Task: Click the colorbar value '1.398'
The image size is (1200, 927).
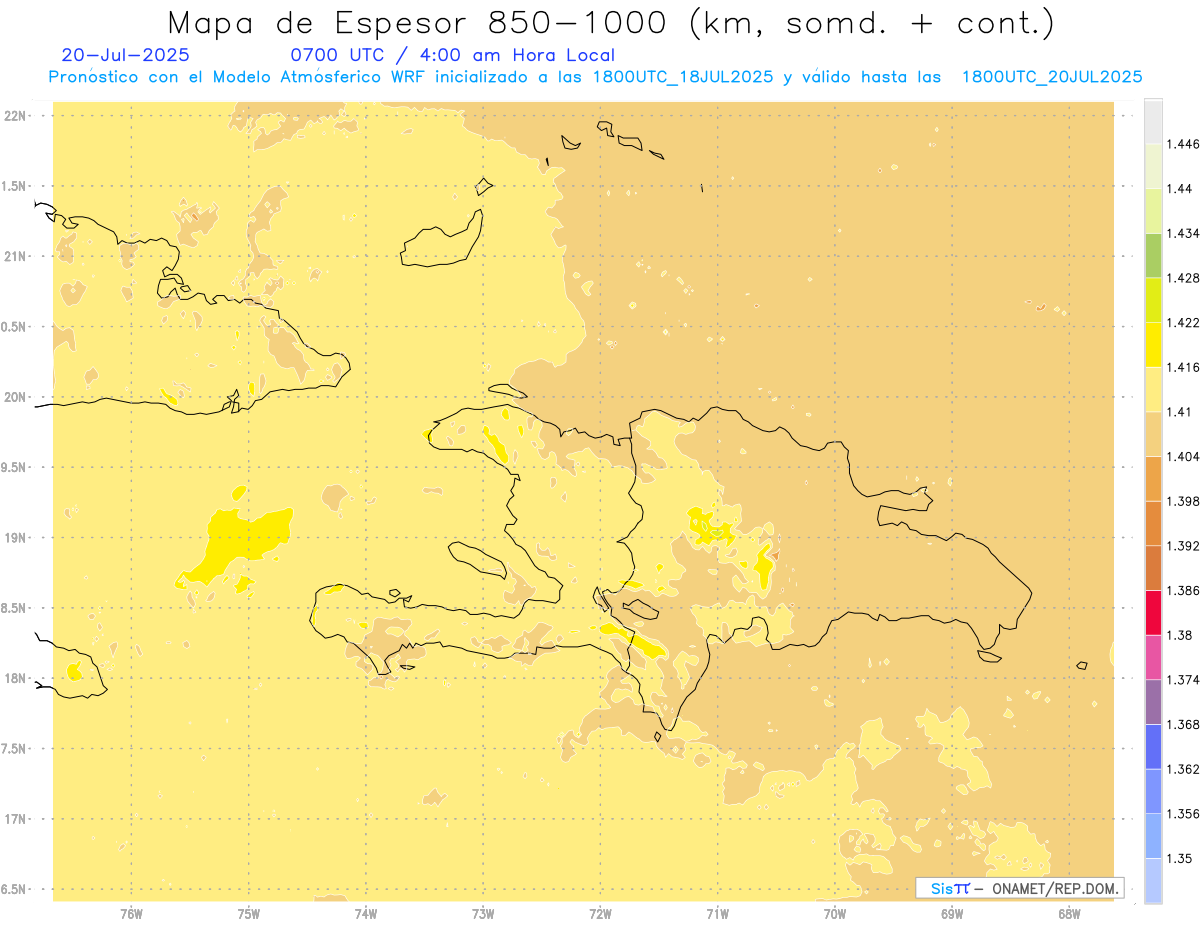Action: pos(1183,501)
